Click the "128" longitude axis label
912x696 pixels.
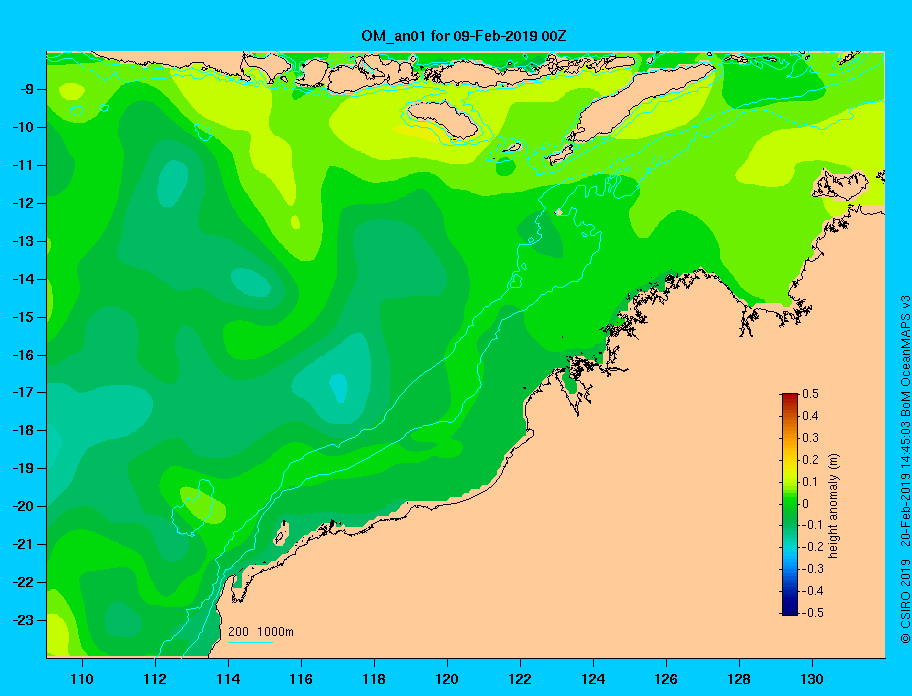pos(739,679)
